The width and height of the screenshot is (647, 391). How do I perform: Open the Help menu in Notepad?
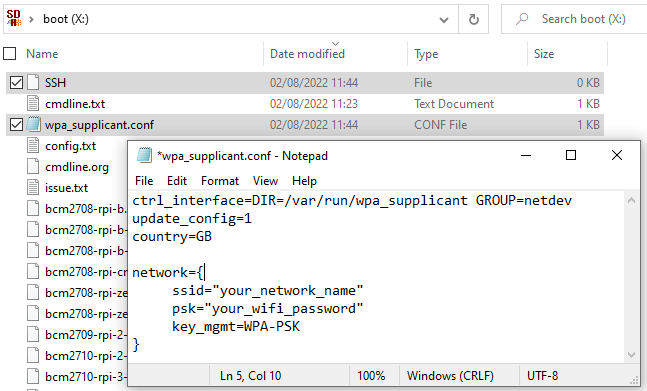tap(305, 181)
